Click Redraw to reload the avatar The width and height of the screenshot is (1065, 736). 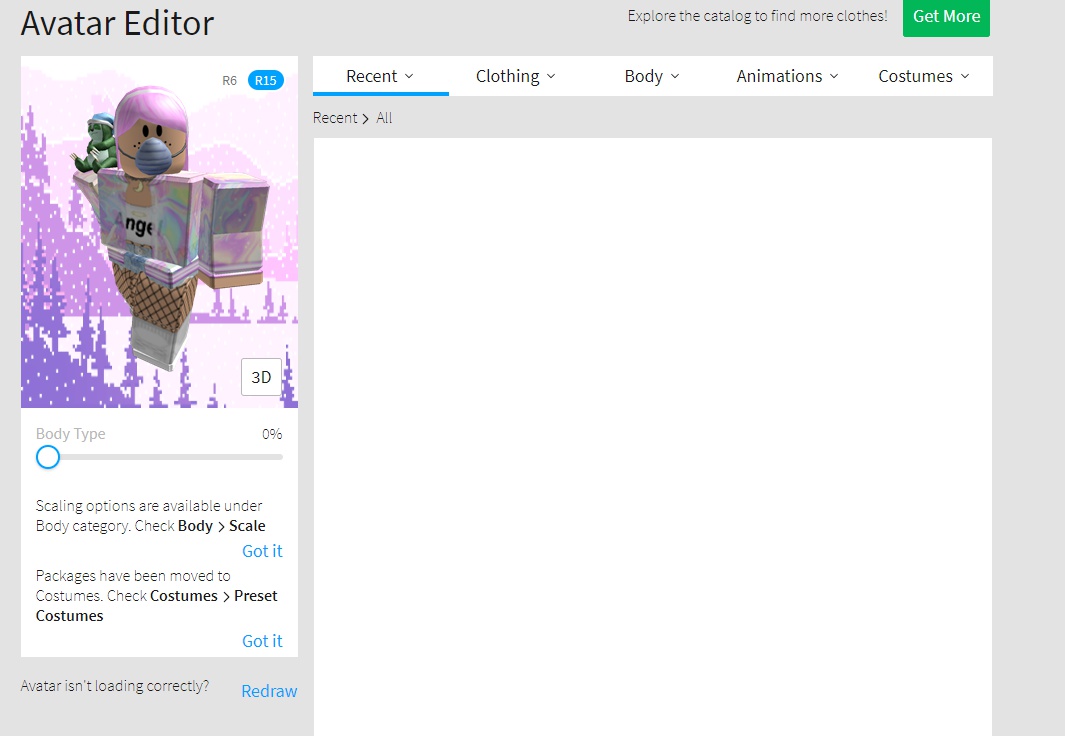[268, 690]
